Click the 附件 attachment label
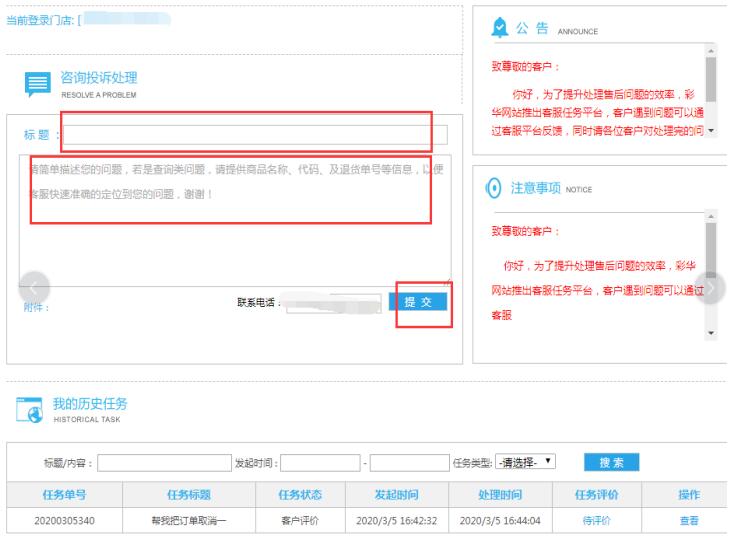 (36, 307)
